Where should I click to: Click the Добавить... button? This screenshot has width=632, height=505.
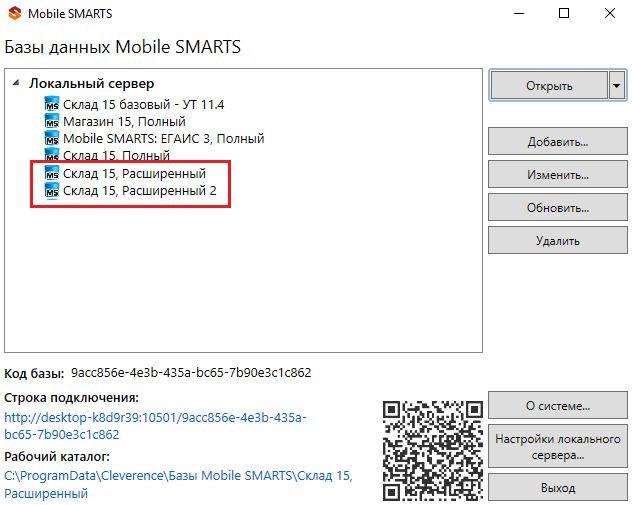556,142
